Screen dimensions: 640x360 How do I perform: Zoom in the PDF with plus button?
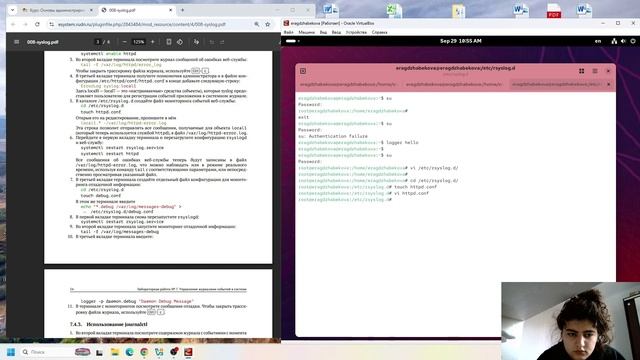point(153,42)
